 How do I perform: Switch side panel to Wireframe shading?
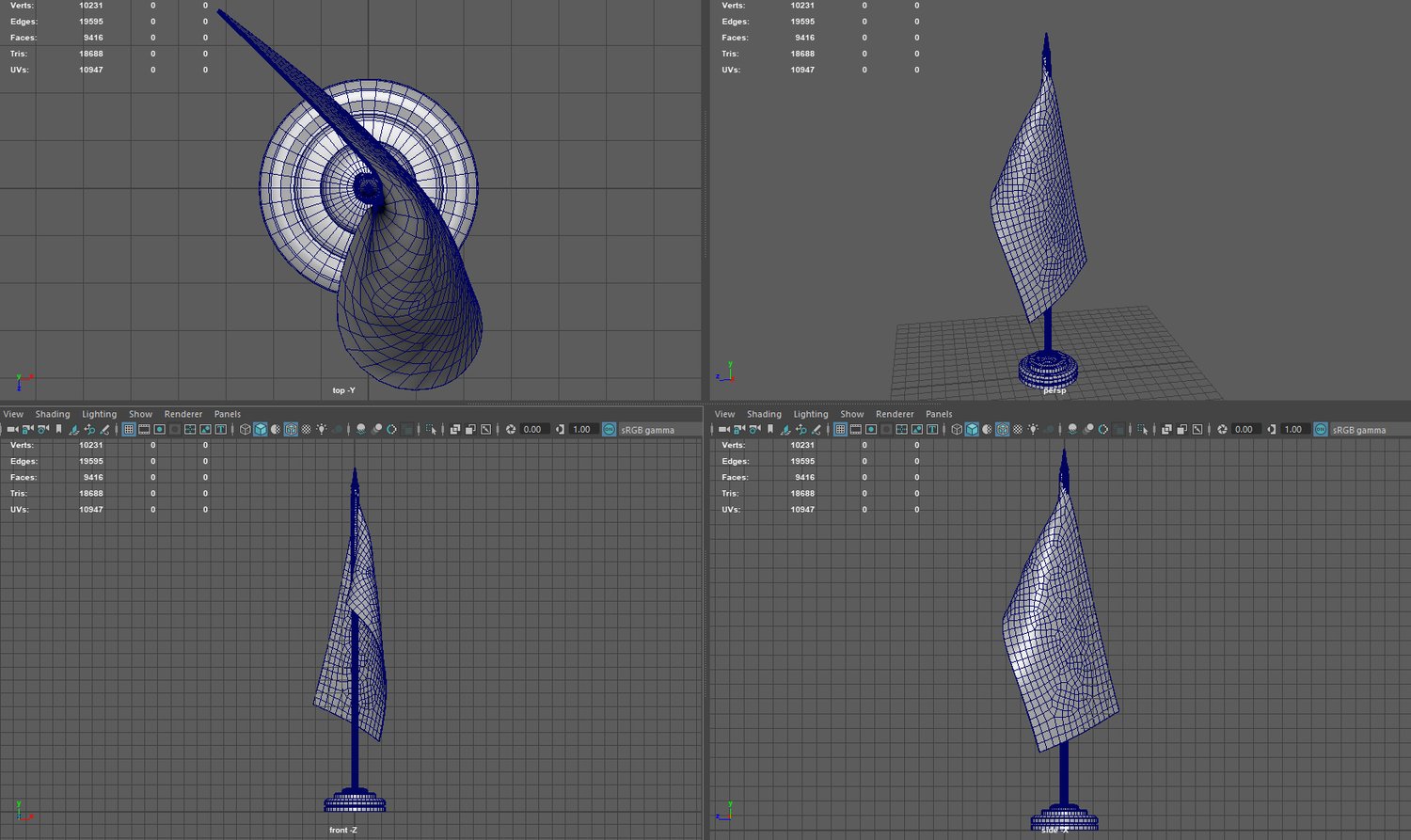(956, 430)
